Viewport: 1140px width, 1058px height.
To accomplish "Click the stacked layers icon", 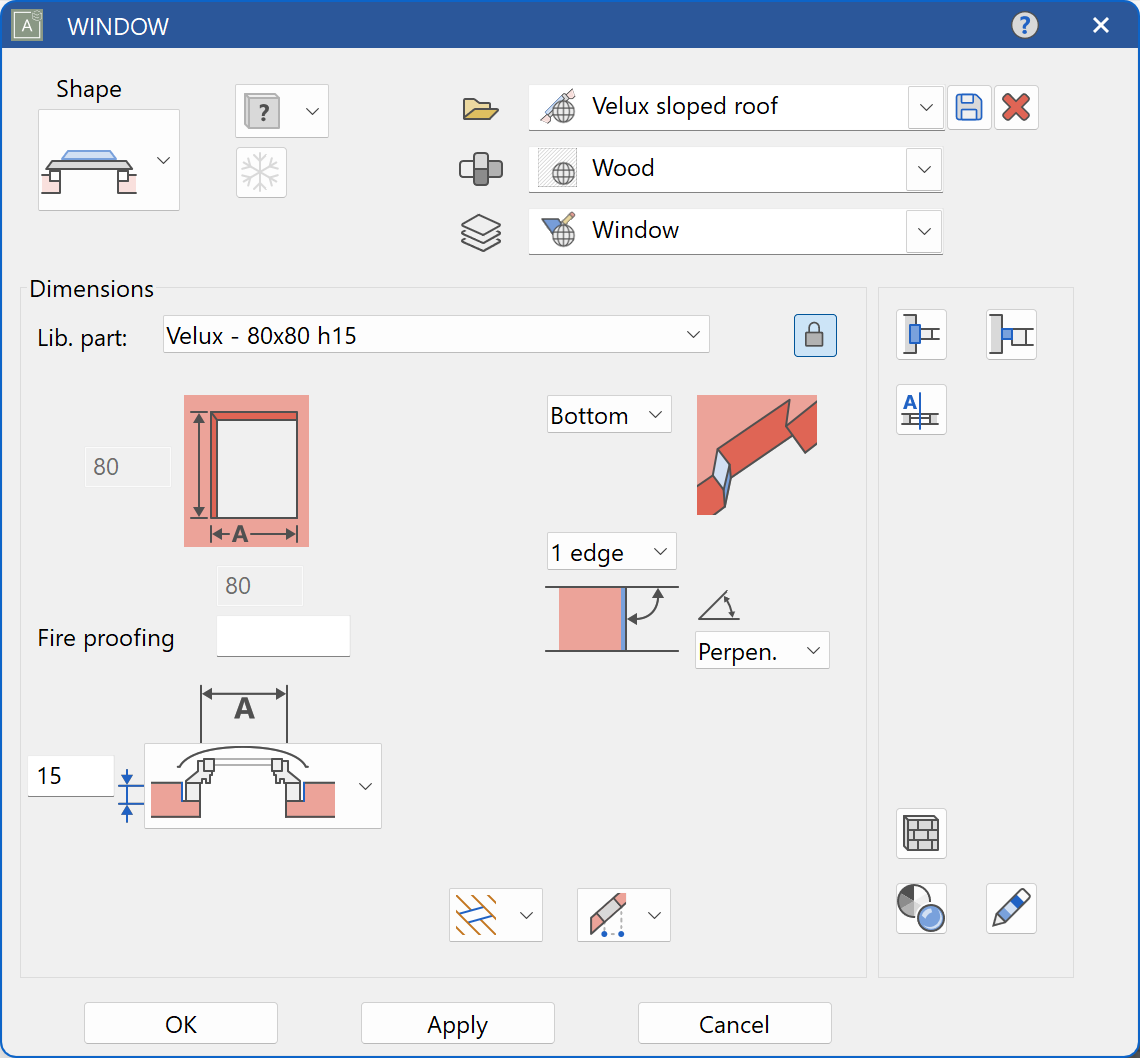I will (481, 233).
